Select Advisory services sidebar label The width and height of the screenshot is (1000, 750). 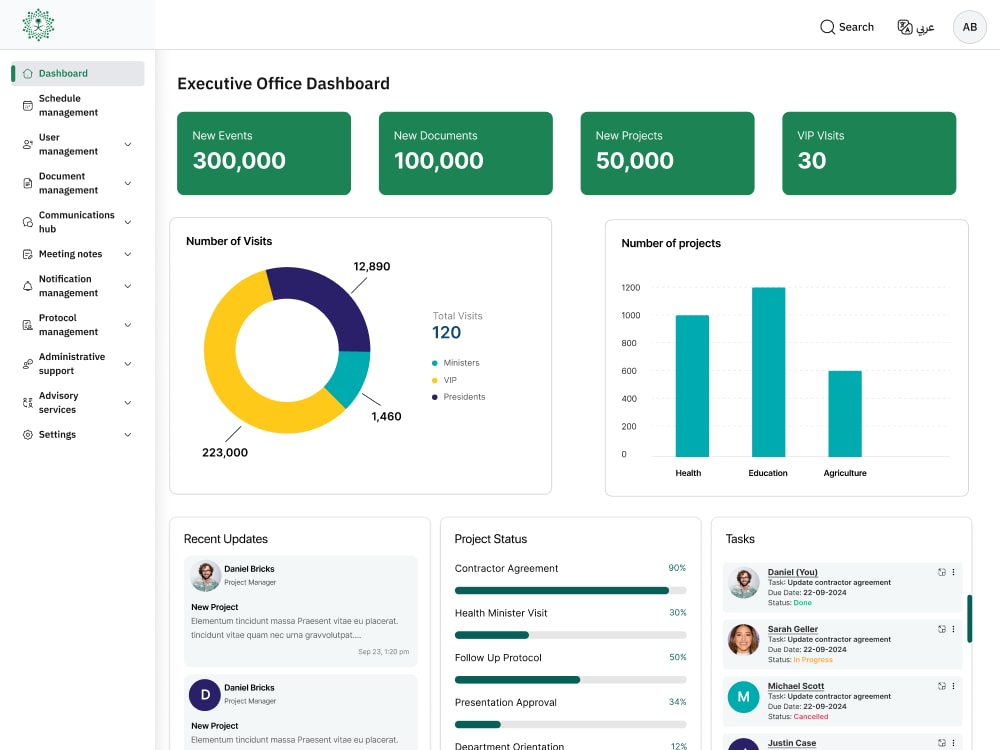click(58, 403)
